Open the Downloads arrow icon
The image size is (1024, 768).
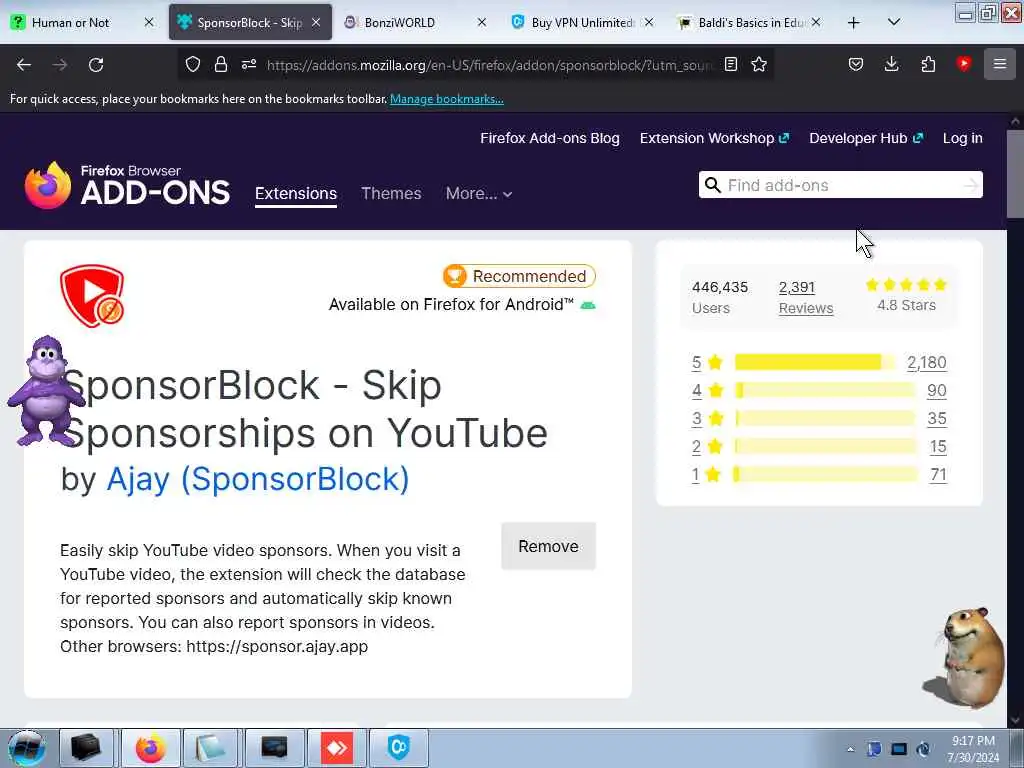[x=891, y=64]
